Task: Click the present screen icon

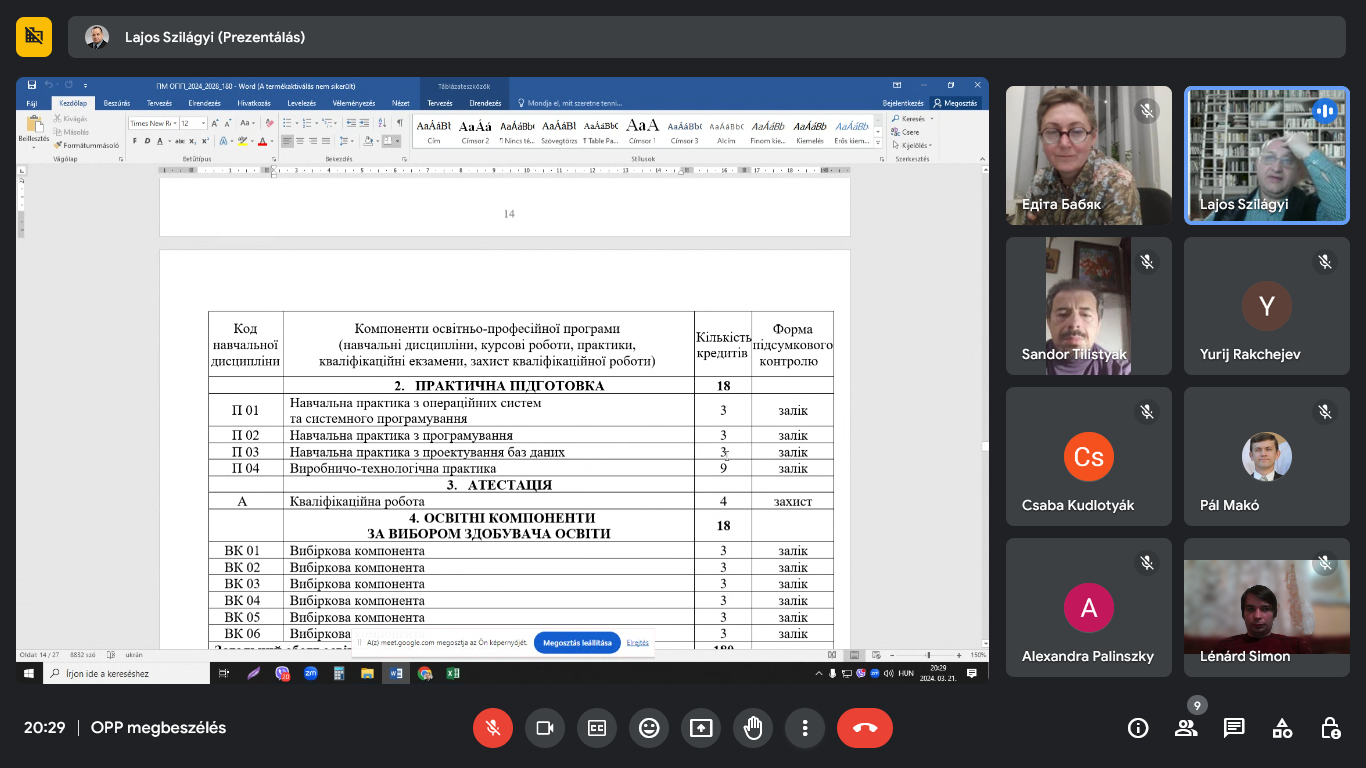Action: (701, 728)
